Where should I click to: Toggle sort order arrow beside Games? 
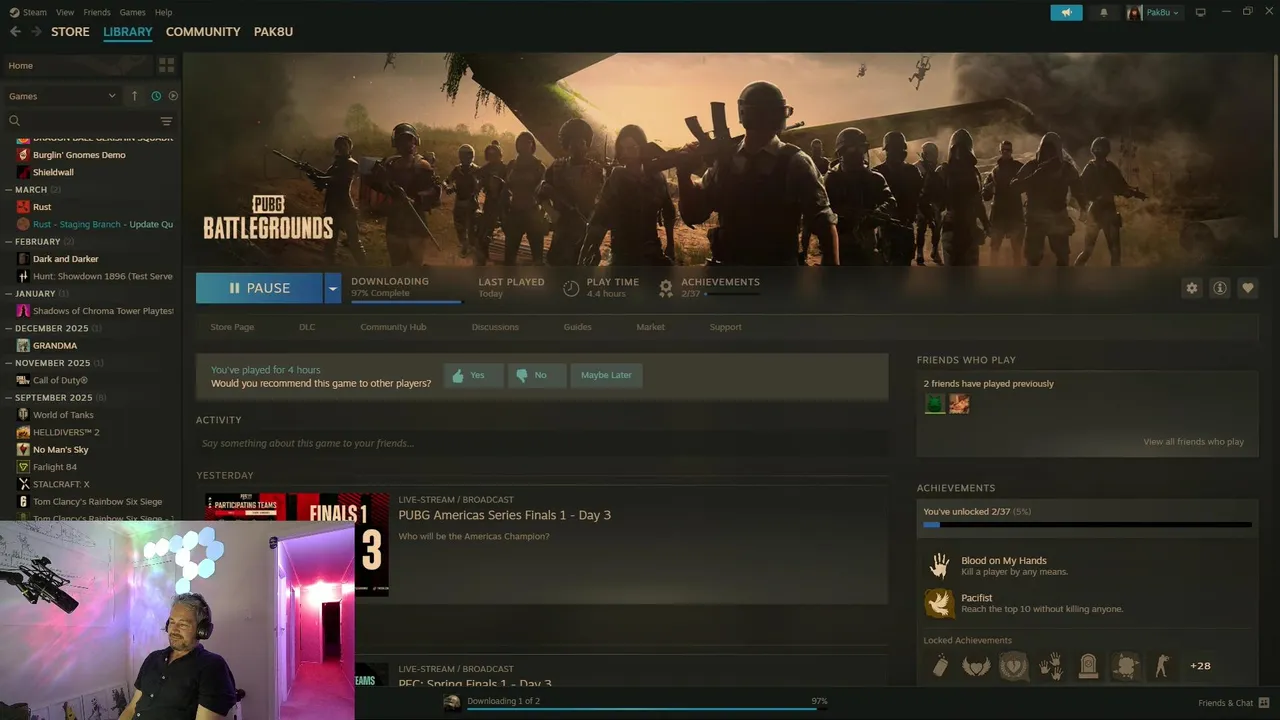(135, 96)
